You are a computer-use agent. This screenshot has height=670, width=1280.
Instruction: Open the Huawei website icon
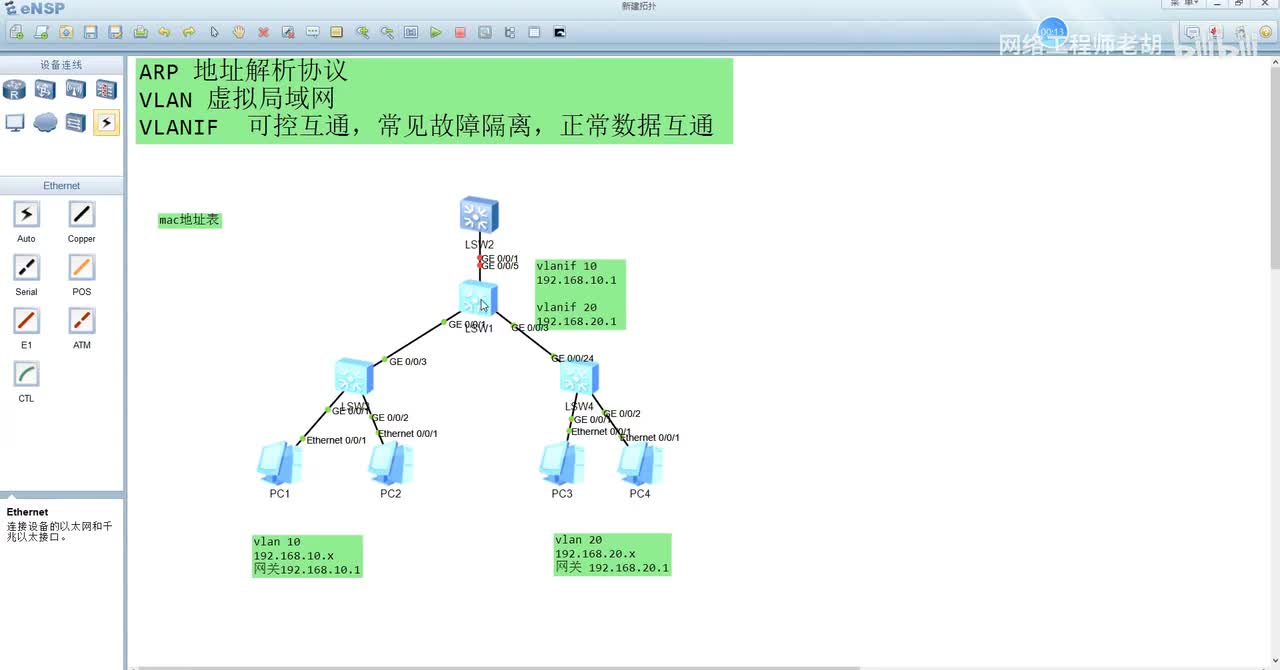[1216, 32]
